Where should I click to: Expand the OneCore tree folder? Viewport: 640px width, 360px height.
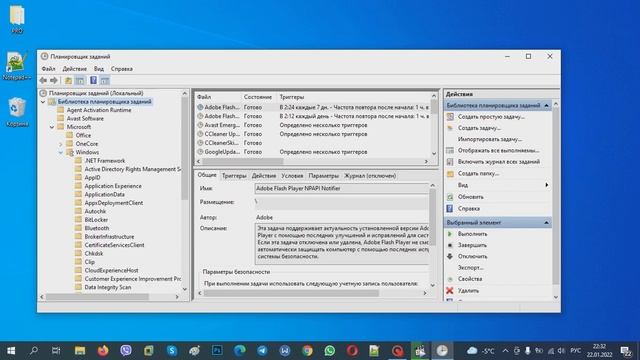point(60,144)
